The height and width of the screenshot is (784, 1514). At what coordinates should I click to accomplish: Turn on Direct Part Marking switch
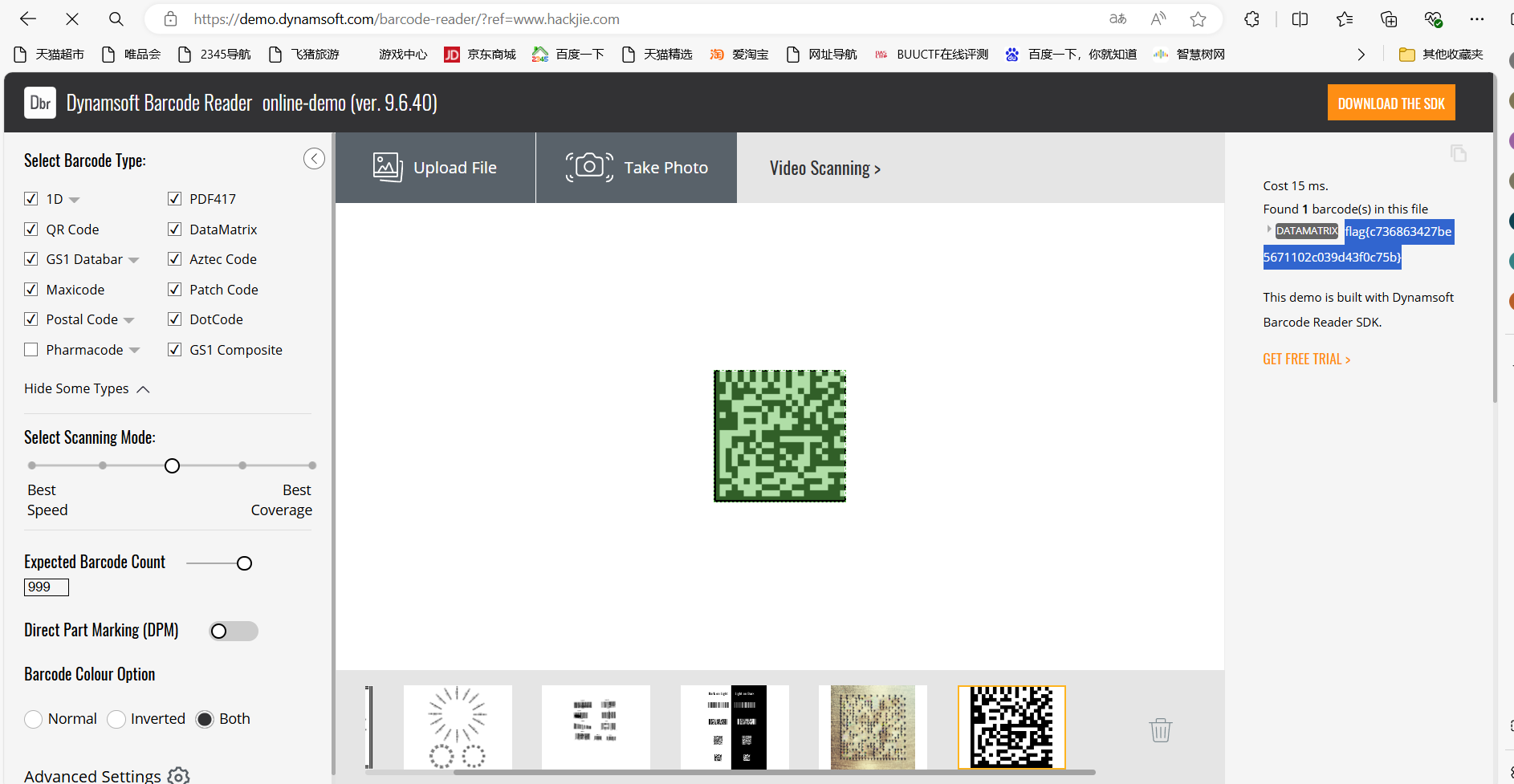click(x=234, y=631)
